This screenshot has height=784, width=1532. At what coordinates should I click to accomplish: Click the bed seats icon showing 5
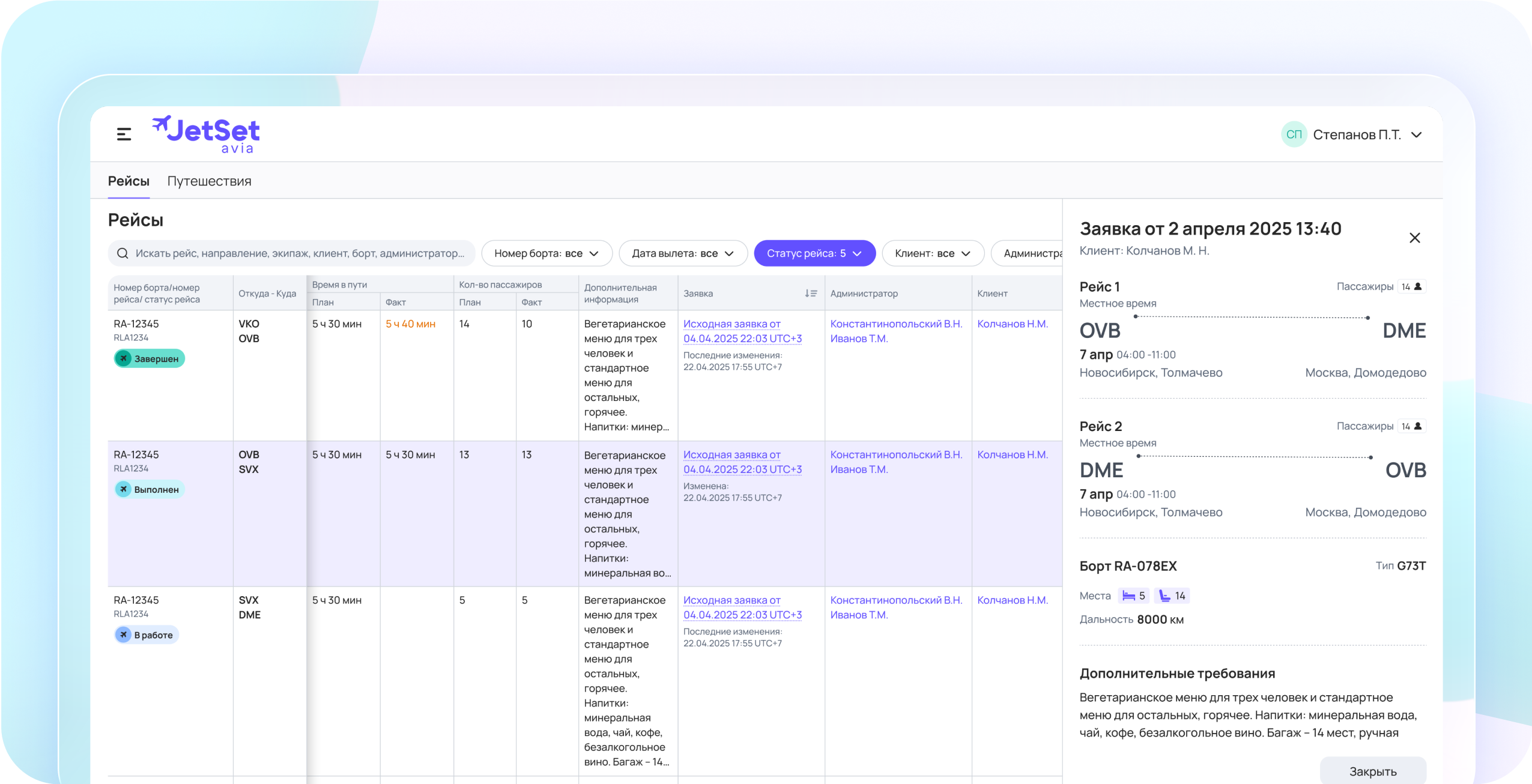[1129, 596]
